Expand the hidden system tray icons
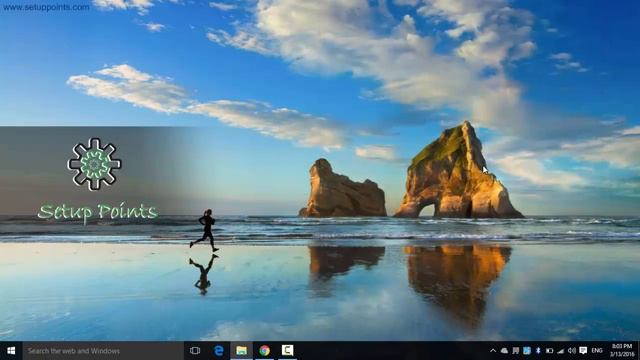The image size is (640, 360). pyautogui.click(x=493, y=351)
